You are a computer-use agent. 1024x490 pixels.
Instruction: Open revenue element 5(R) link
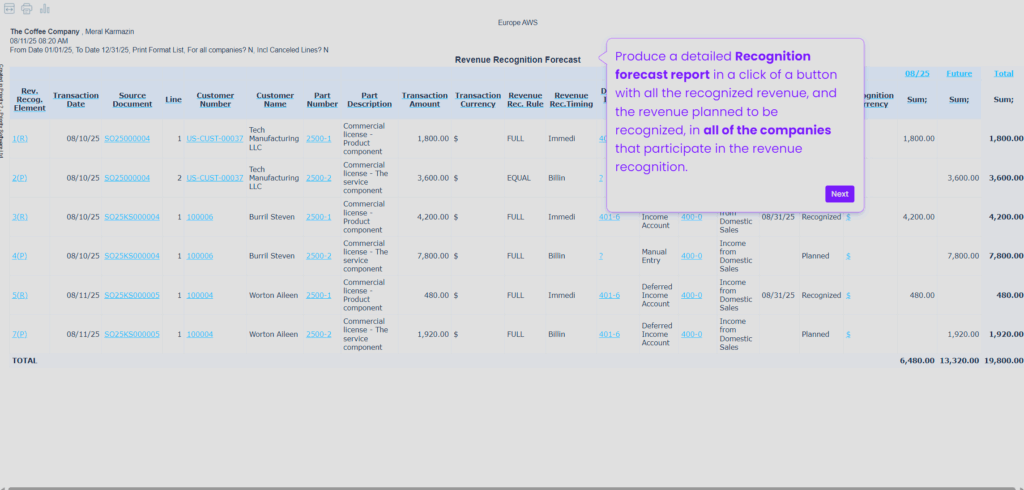(x=20, y=295)
